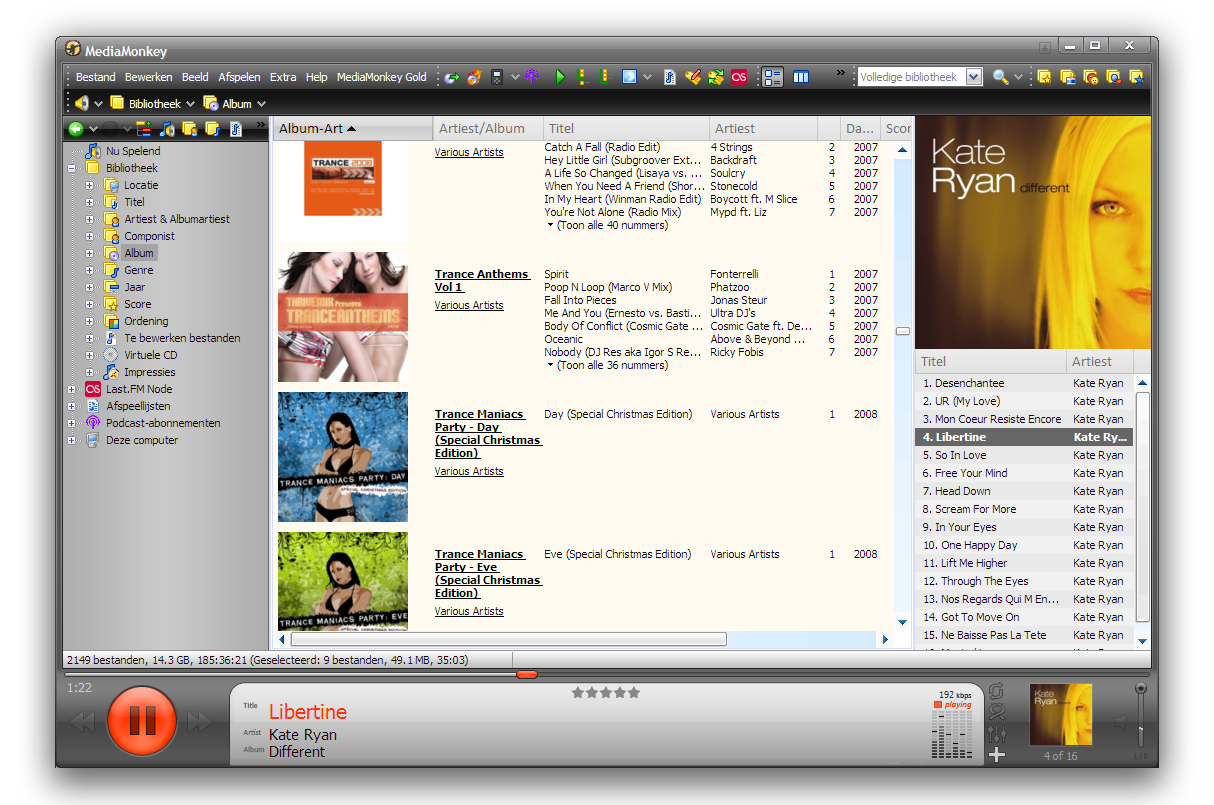The height and width of the screenshot is (805, 1214).
Task: Open the Volledige bibliotheek search scope dropdown
Action: click(x=974, y=77)
